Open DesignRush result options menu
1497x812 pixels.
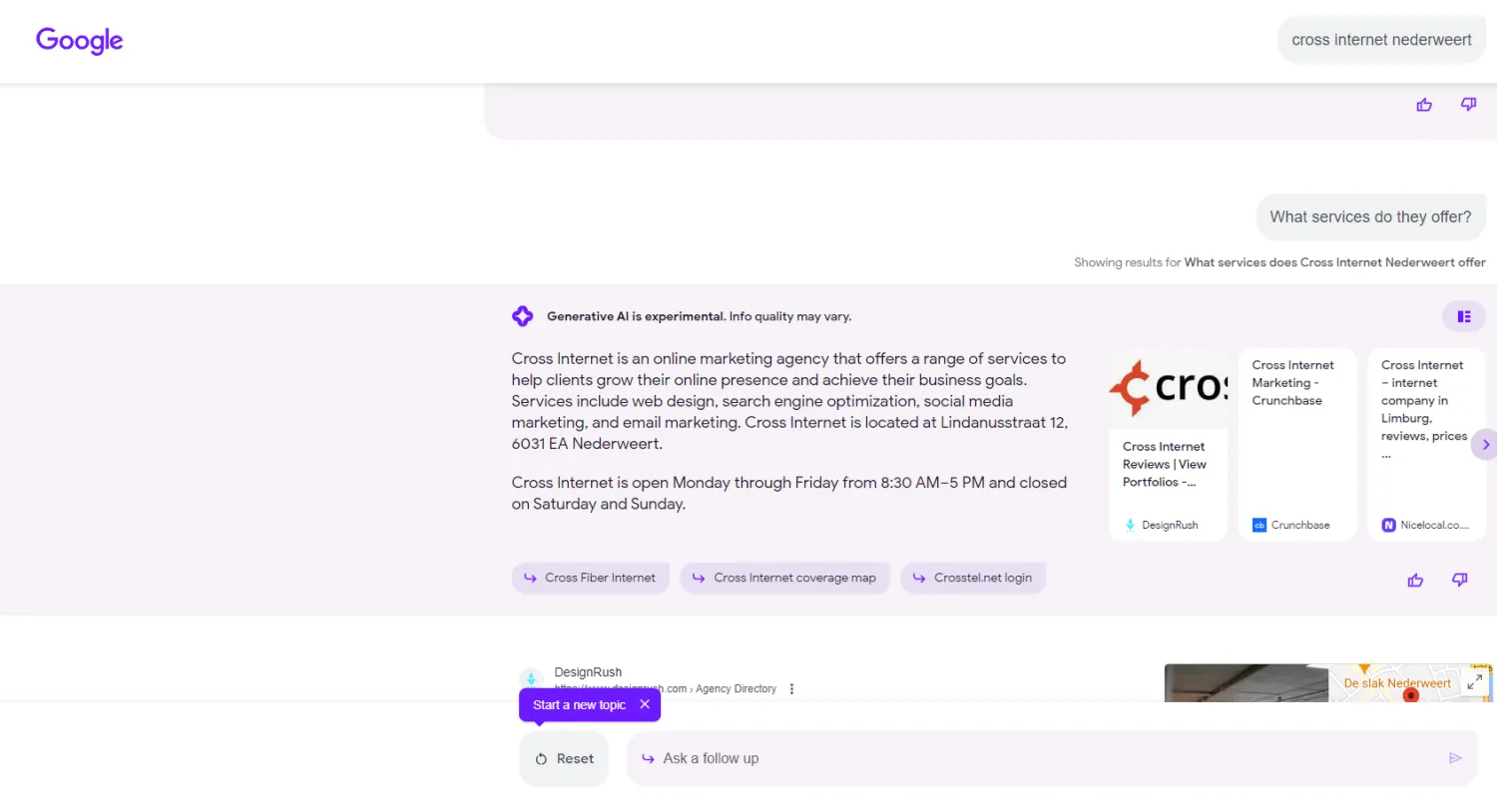click(x=791, y=689)
